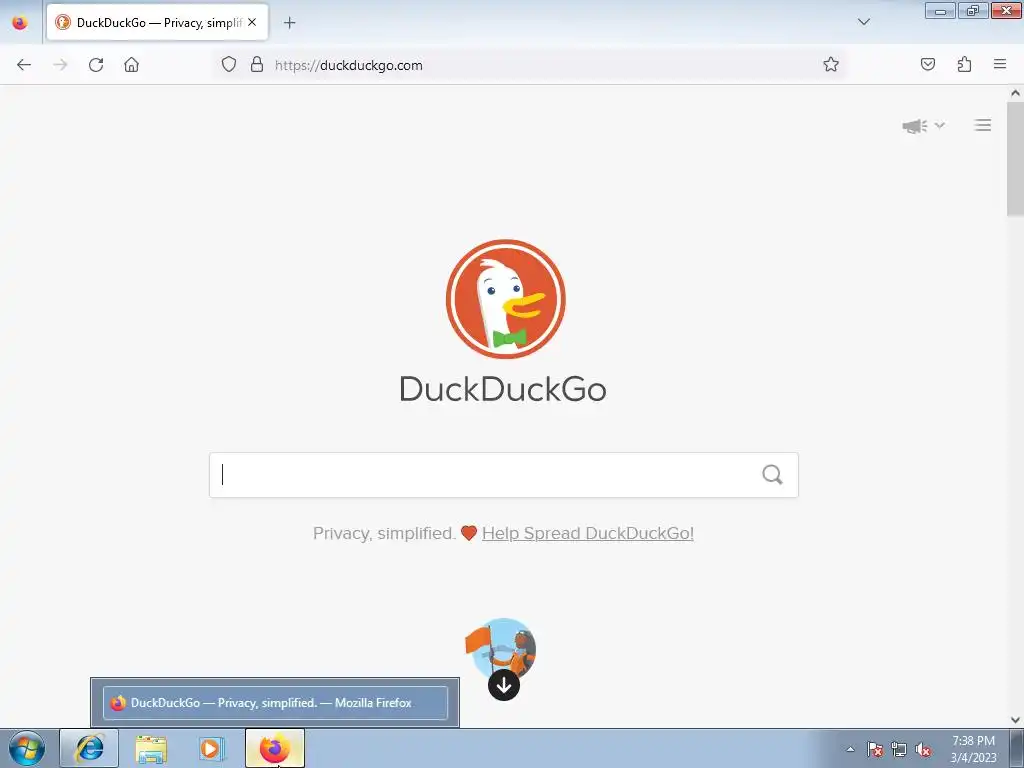
Task: Expand the list all tabs chevron
Action: tap(864, 22)
